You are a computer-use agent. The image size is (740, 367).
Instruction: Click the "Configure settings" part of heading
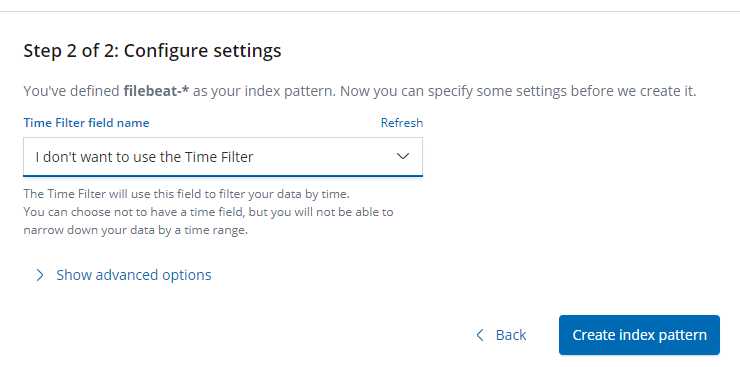[202, 50]
